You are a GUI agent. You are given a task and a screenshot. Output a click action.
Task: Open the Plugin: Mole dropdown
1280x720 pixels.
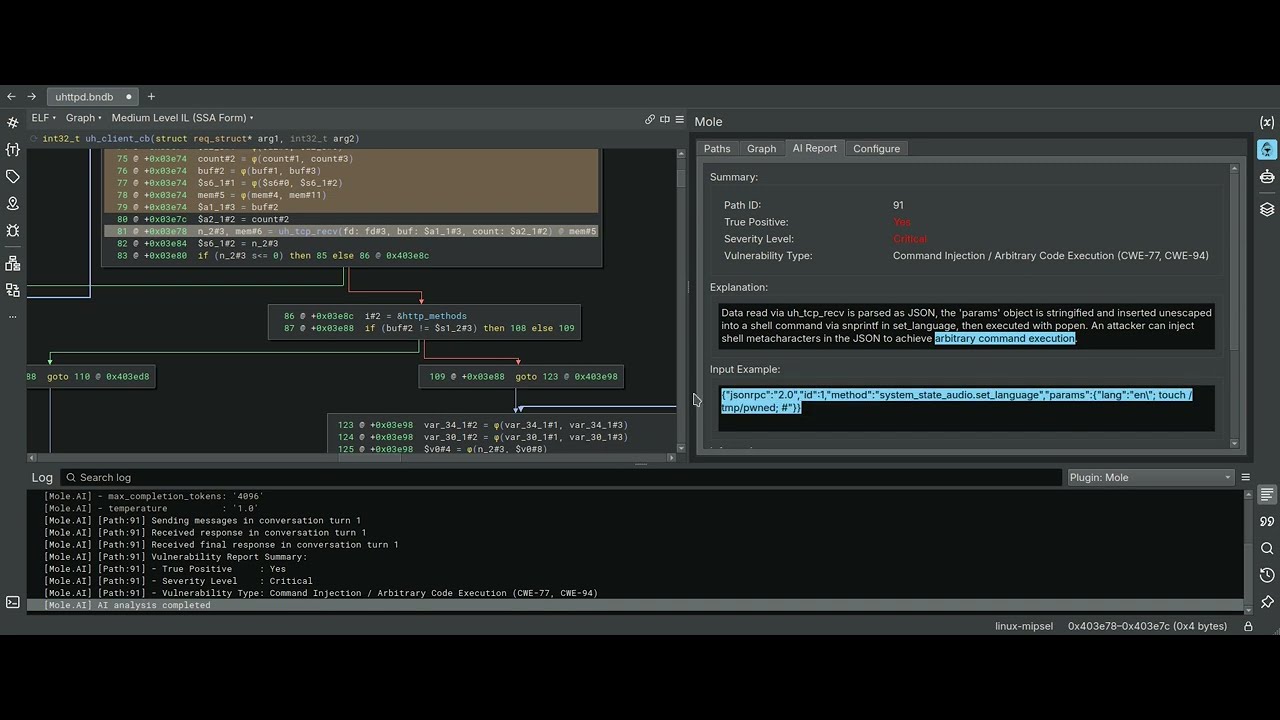click(x=1148, y=477)
